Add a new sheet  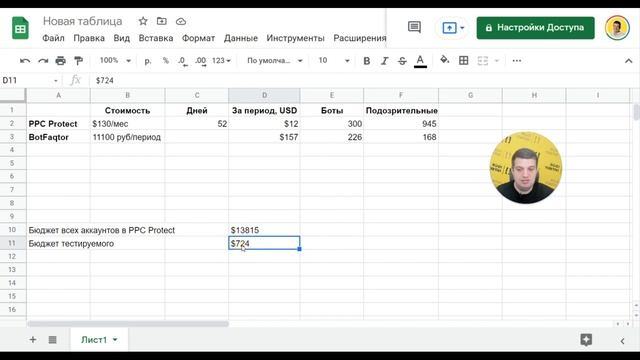(33, 340)
